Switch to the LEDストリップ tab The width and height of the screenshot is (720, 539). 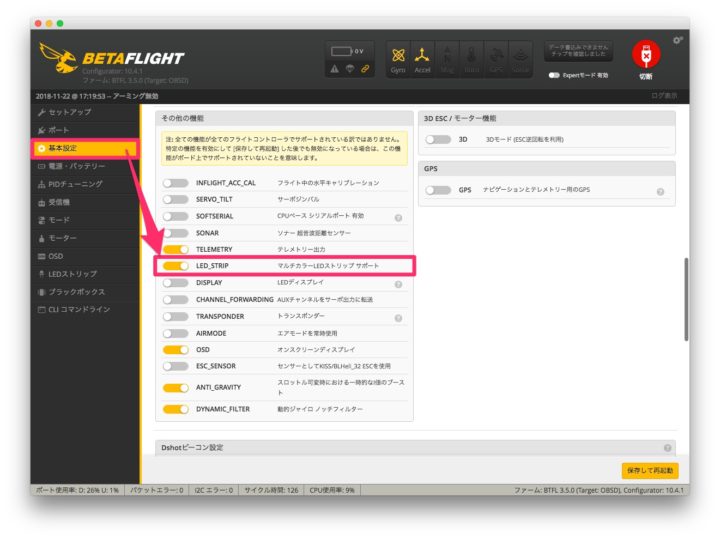[x=72, y=273]
